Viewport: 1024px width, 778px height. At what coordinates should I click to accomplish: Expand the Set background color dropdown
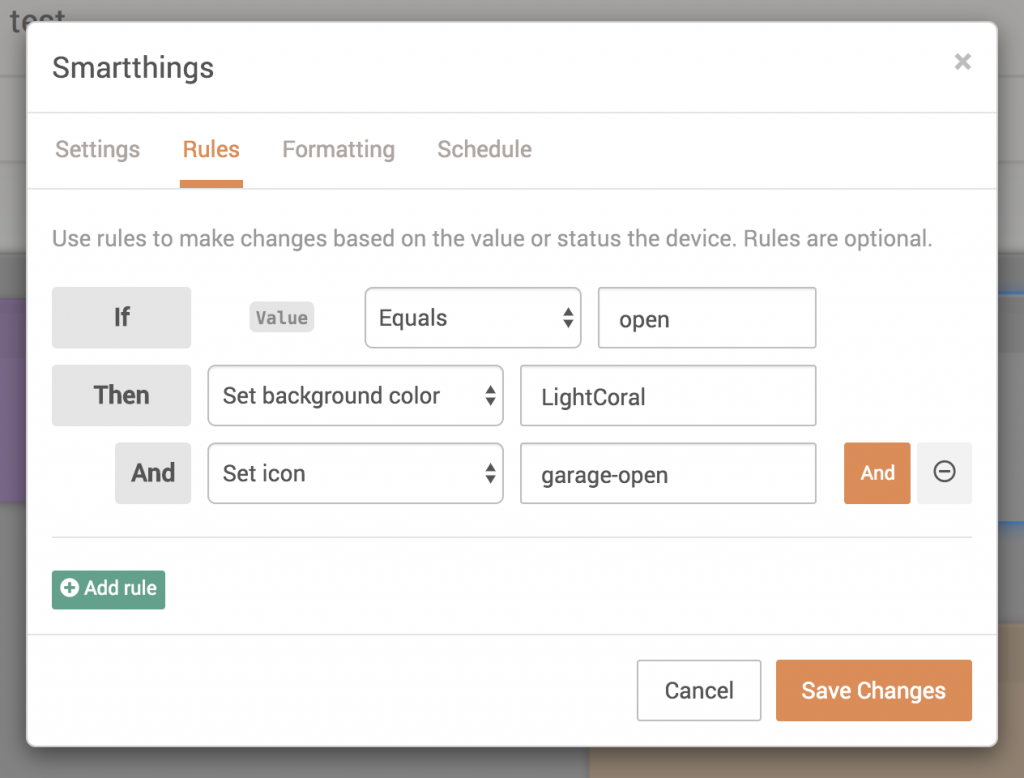355,396
